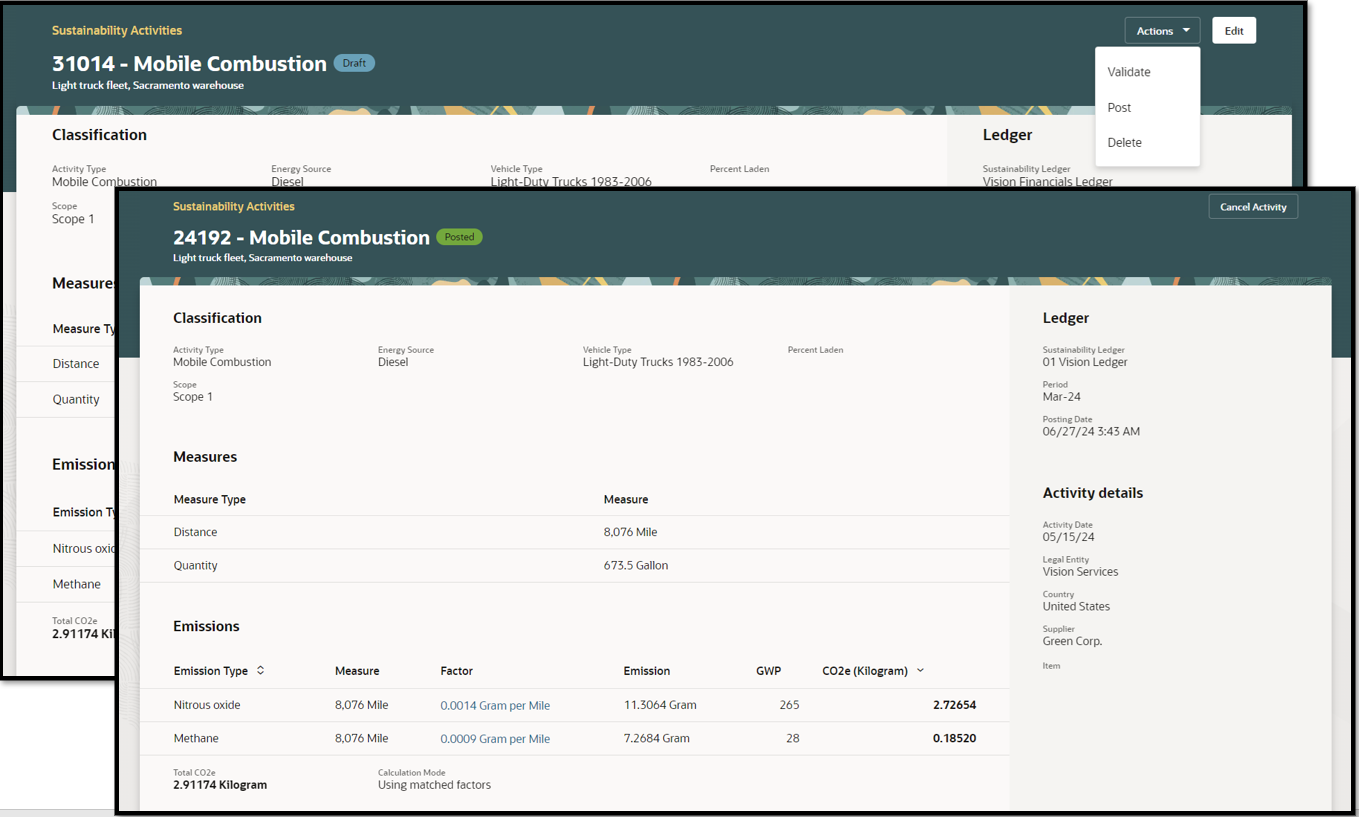Click the GWP value 28

click(793, 738)
